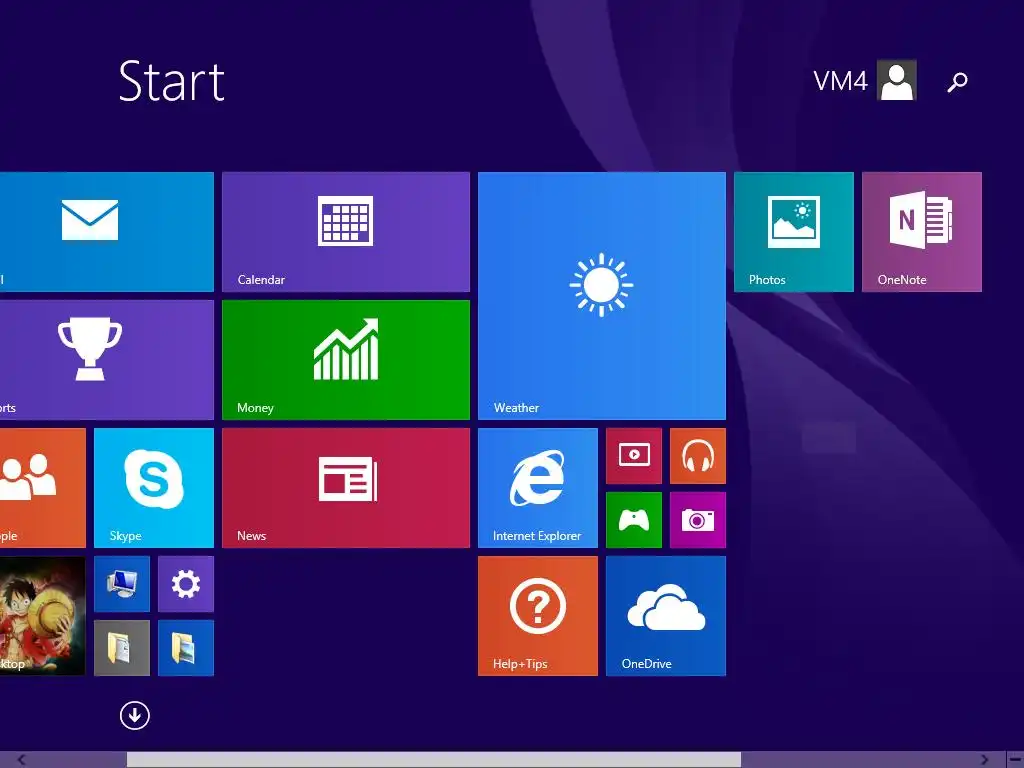Open the Pictures folder tile

tap(185, 648)
